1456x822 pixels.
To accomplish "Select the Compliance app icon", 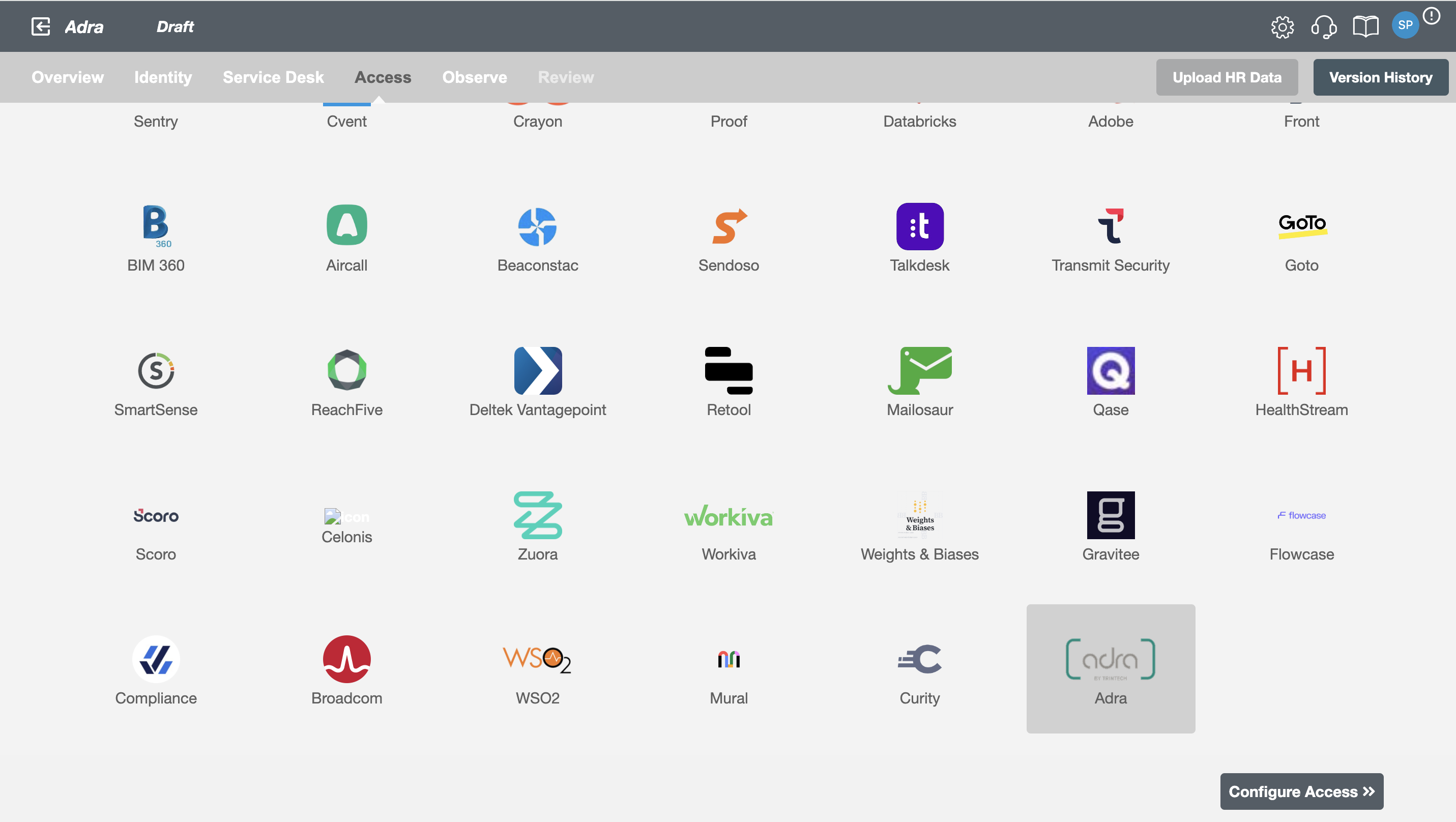I will click(x=156, y=659).
